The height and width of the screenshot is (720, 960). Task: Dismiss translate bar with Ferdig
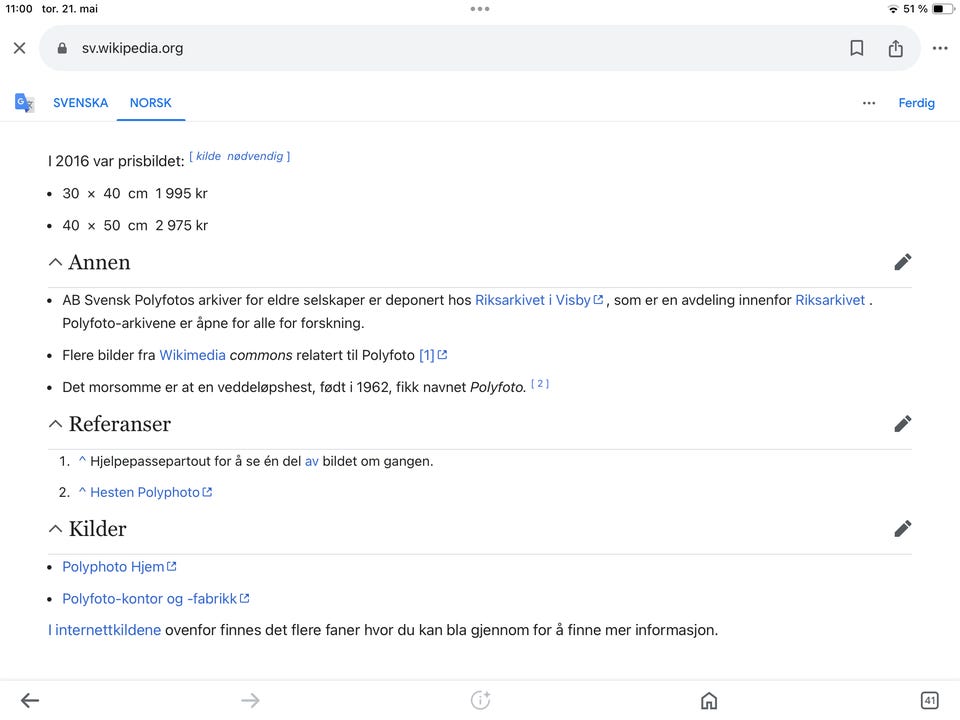pos(916,102)
